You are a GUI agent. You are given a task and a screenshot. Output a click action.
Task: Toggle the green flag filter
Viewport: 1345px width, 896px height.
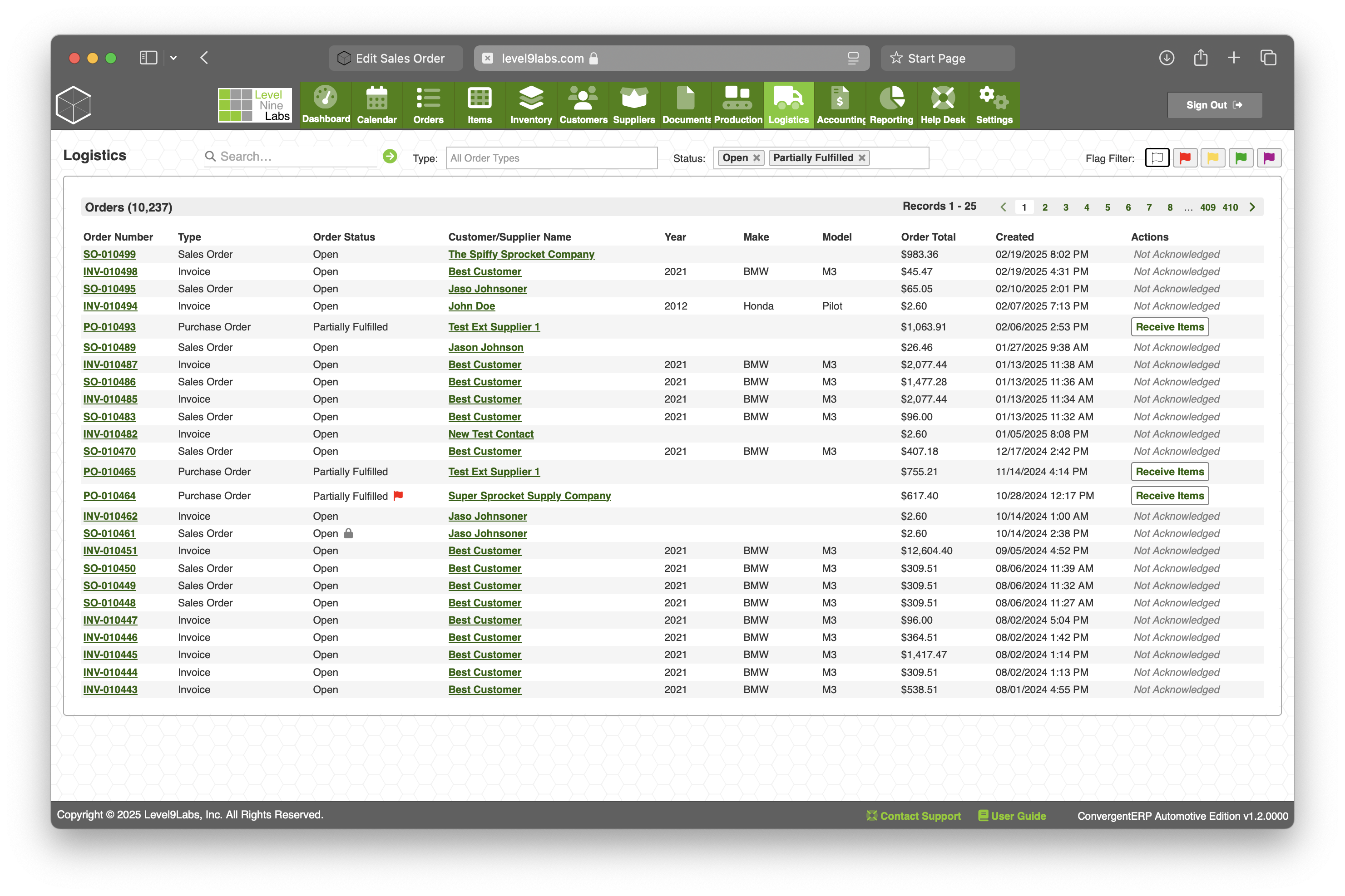tap(1241, 158)
